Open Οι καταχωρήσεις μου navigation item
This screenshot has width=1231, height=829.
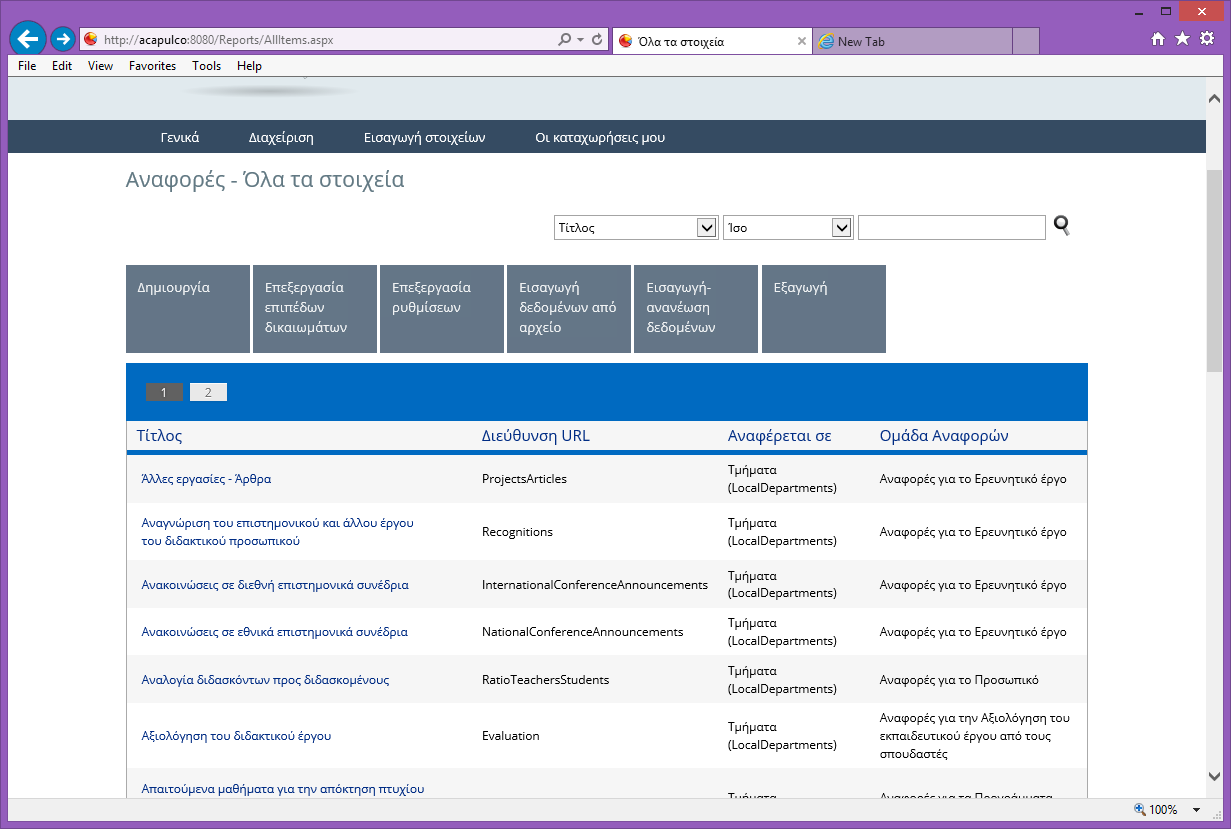tap(600, 138)
